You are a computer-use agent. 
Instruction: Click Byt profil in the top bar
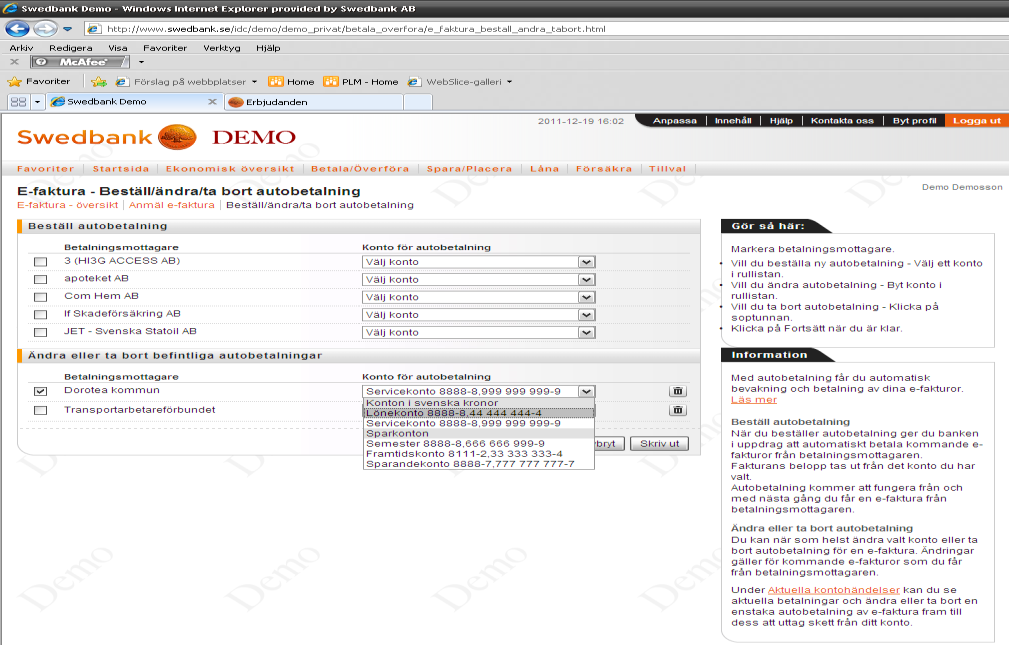point(914,120)
